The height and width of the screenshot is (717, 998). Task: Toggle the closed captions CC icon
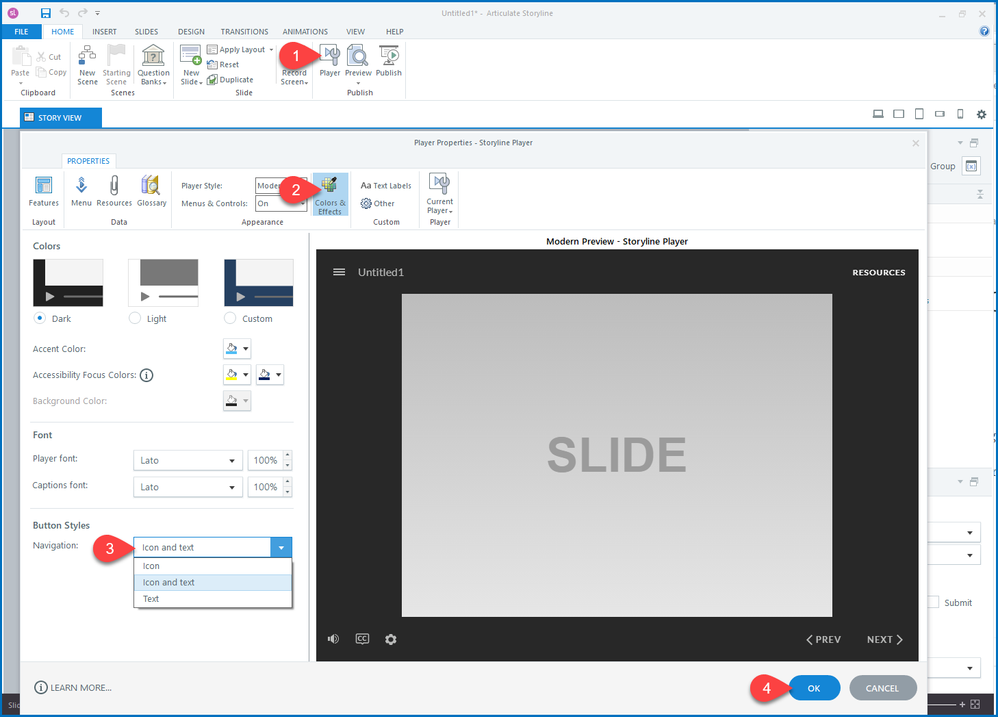[x=362, y=639]
